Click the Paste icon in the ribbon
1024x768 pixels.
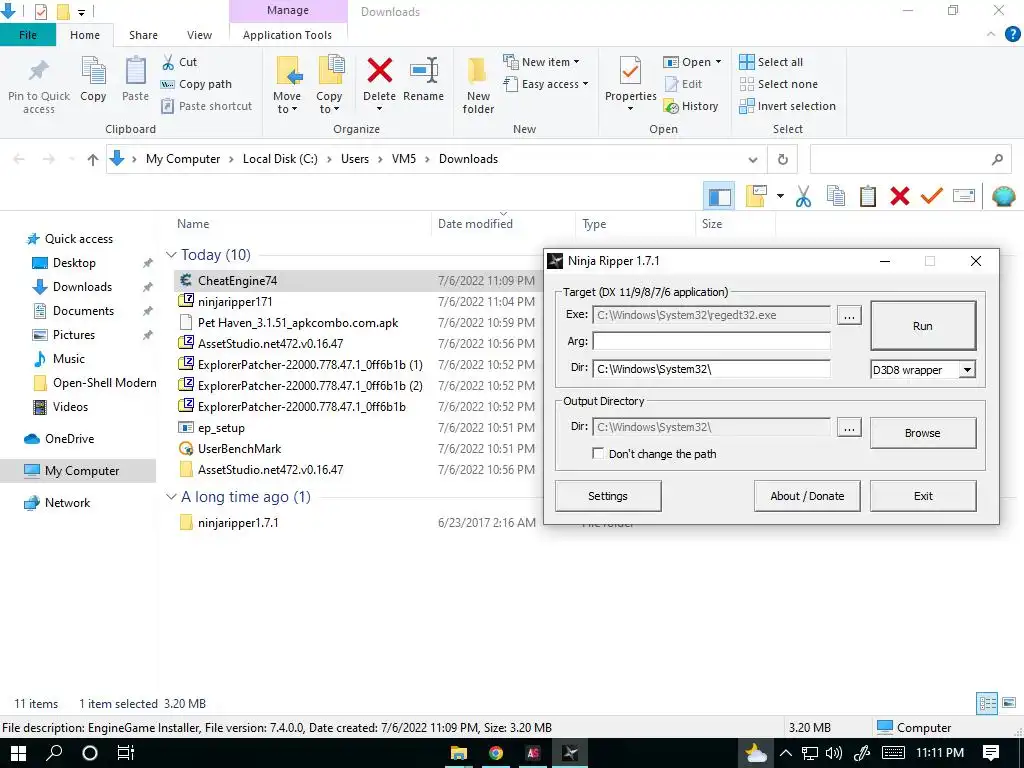[x=135, y=71]
